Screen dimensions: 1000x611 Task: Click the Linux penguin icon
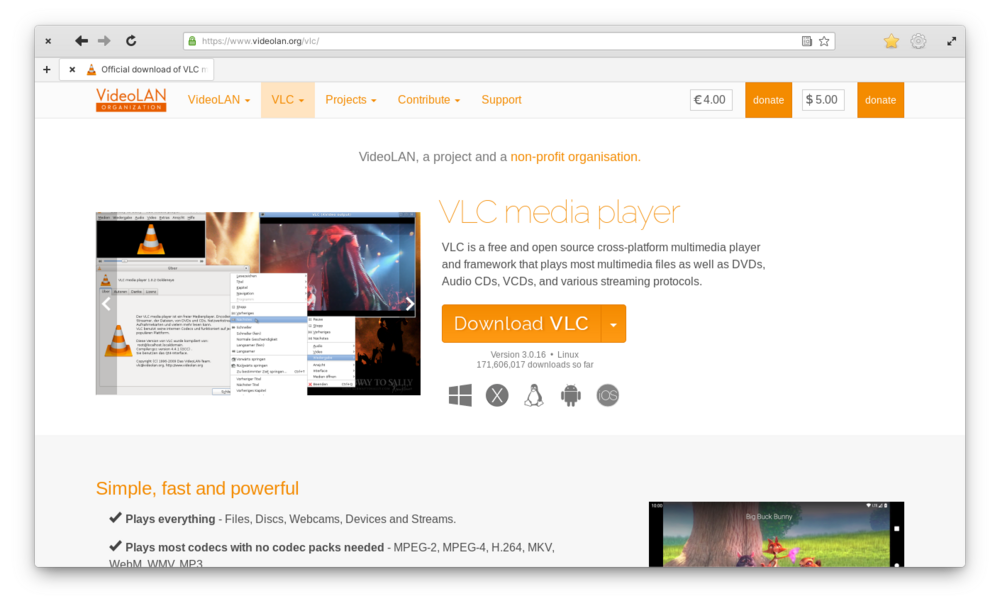[533, 395]
